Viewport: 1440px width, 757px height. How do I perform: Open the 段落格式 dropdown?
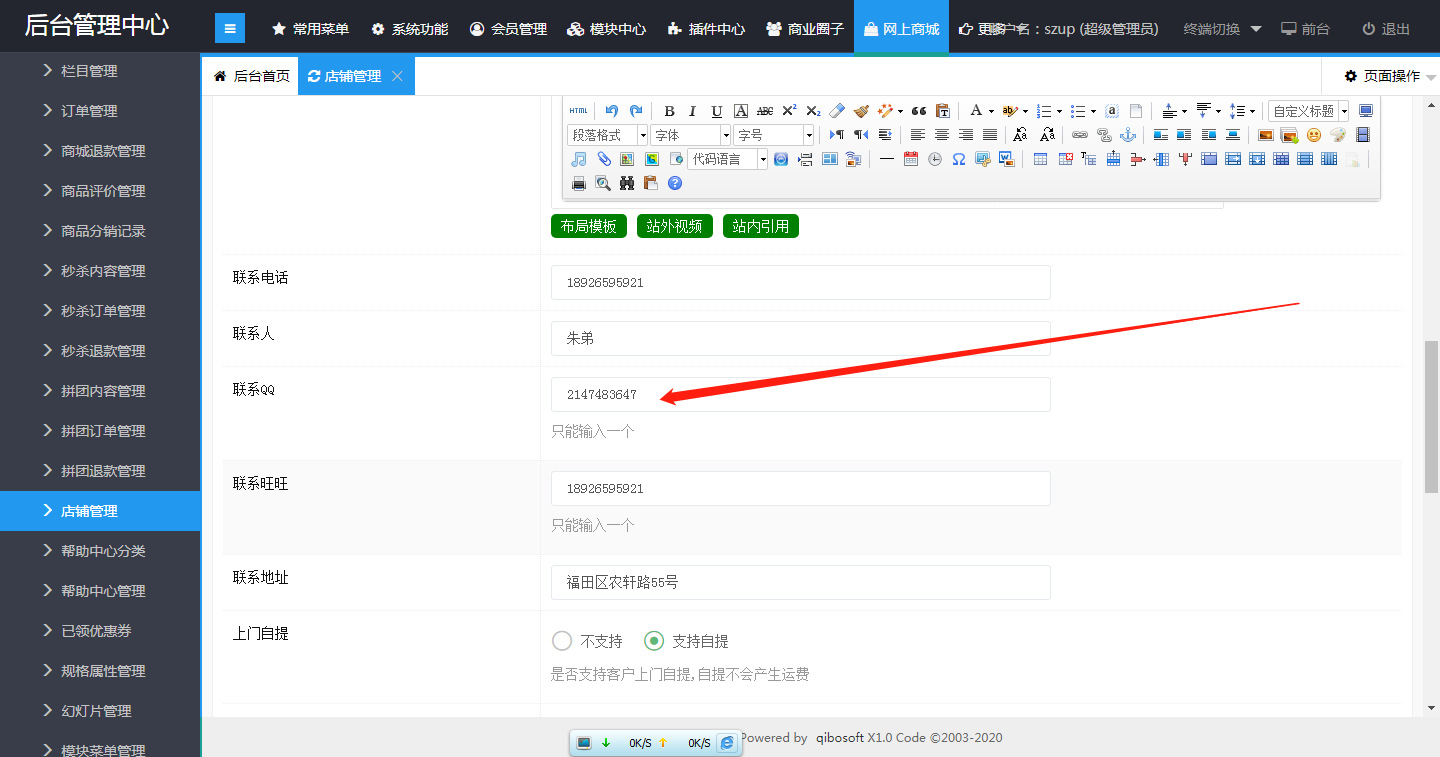[607, 135]
